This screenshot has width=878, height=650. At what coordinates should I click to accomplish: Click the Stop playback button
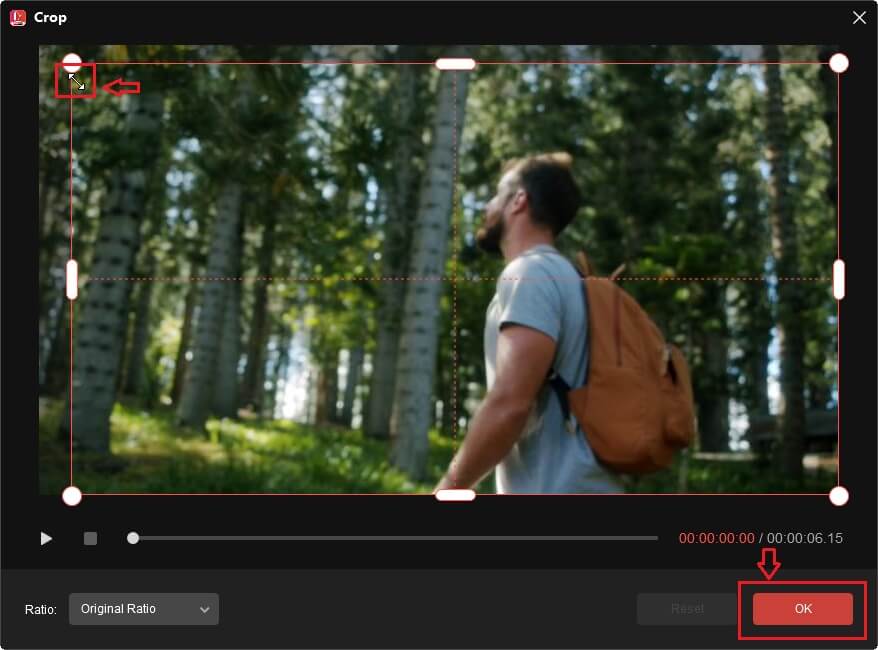tap(90, 538)
